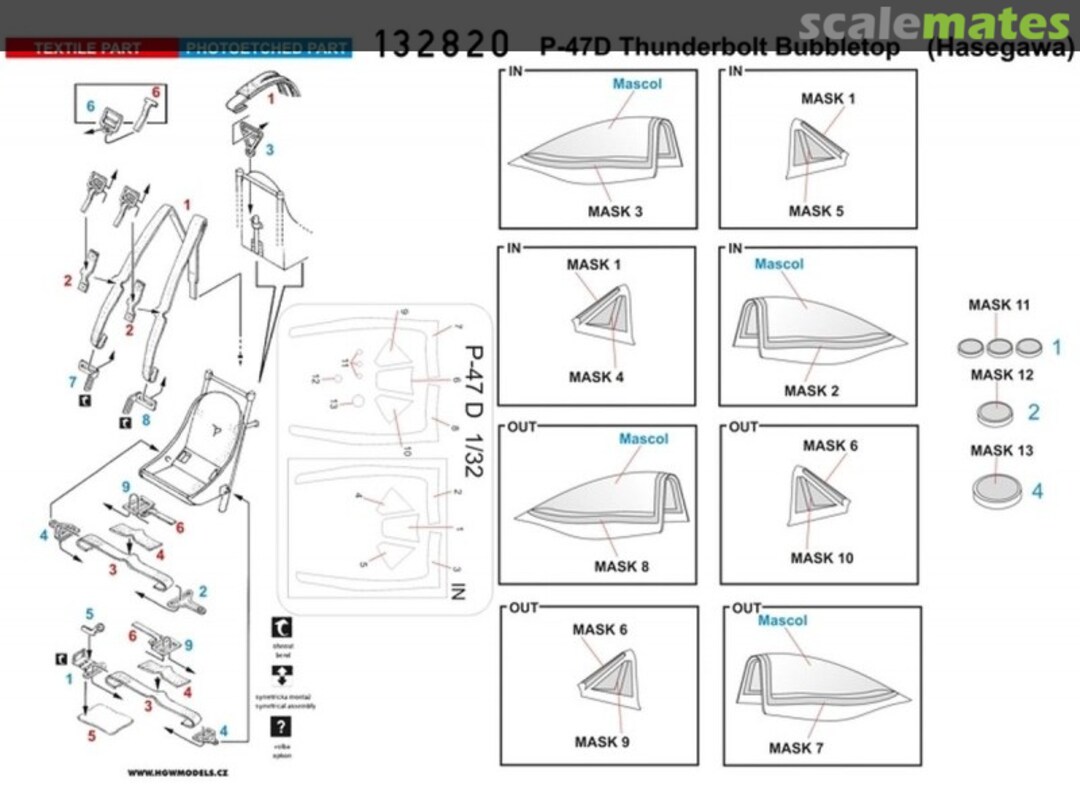This screenshot has width=1080, height=798.
Task: Click the TEXTILE PART red label
Action: click(91, 48)
